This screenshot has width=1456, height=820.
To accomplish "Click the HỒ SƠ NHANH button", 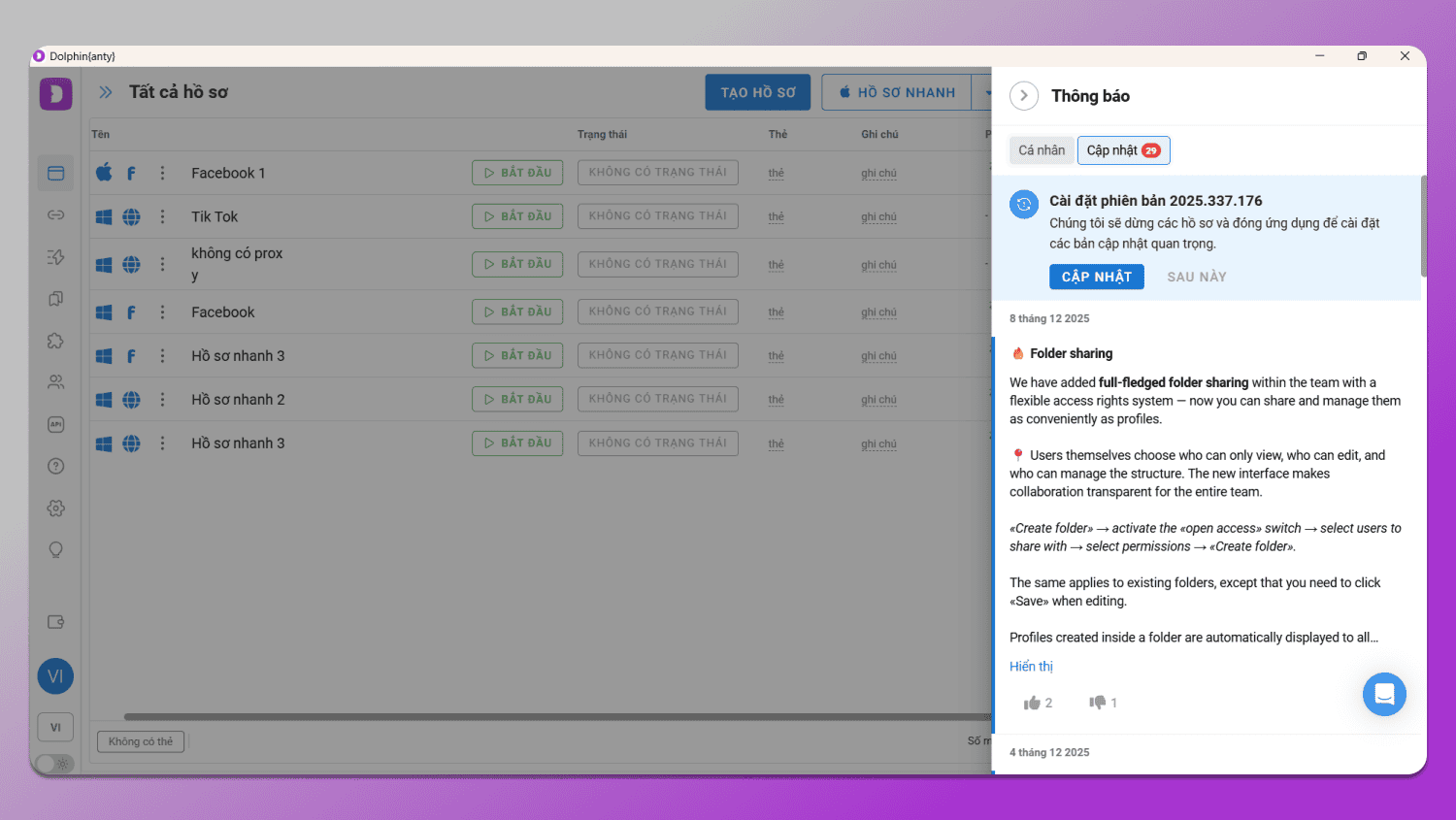I will [897, 92].
